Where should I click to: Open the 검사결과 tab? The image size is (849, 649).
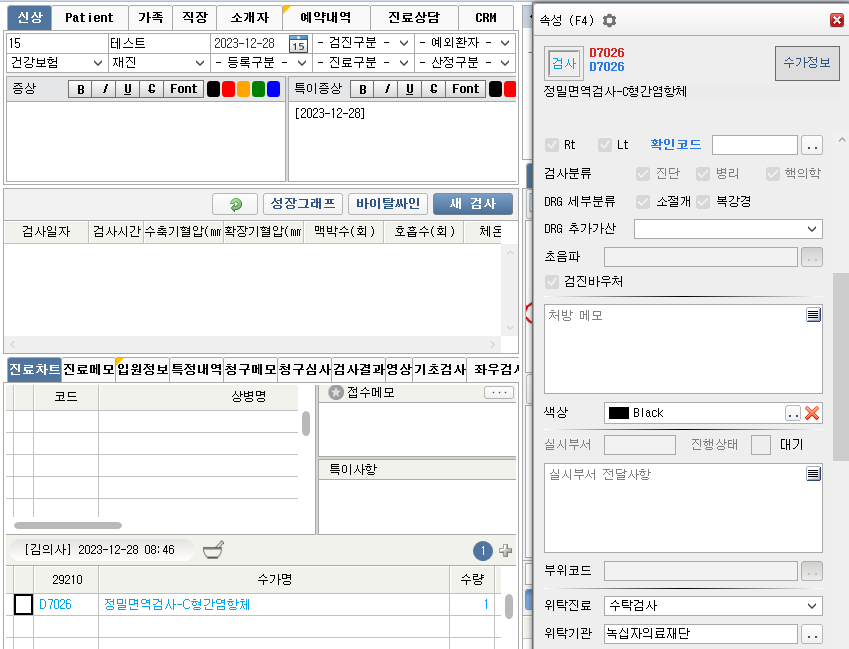pos(357,369)
